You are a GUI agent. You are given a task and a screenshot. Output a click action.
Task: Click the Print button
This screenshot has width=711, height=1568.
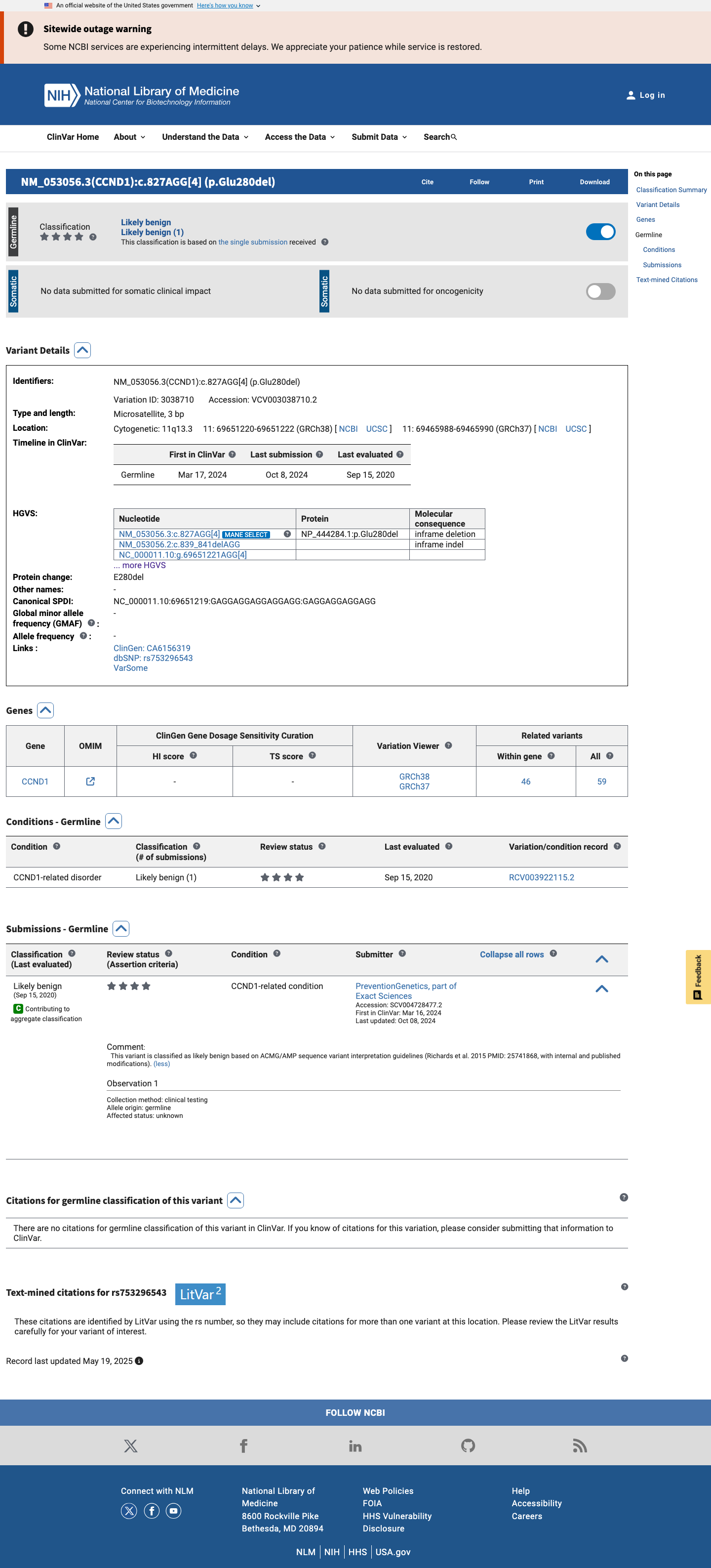tap(536, 182)
